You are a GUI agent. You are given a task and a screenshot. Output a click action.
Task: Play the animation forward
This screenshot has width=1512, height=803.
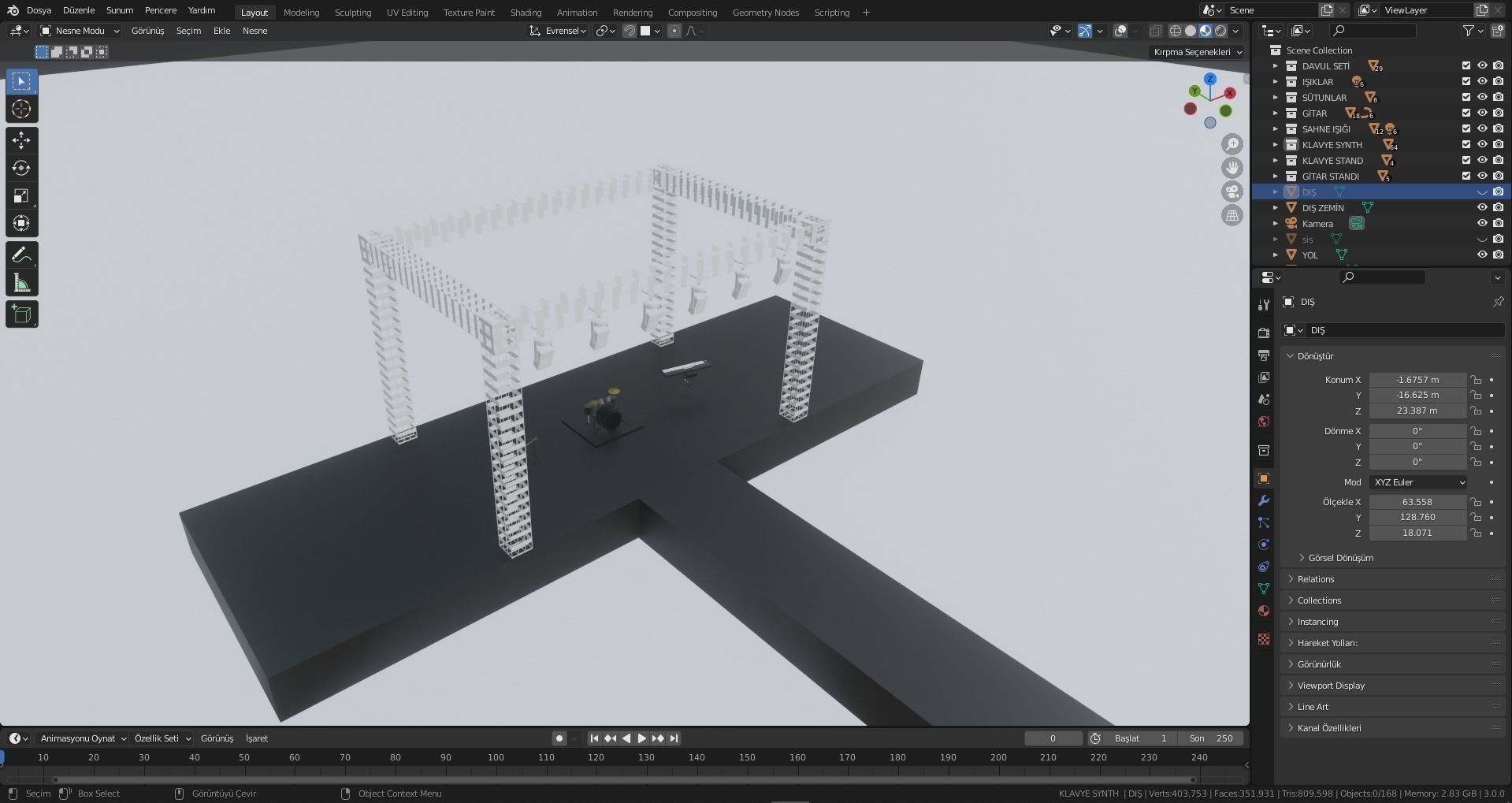641,738
